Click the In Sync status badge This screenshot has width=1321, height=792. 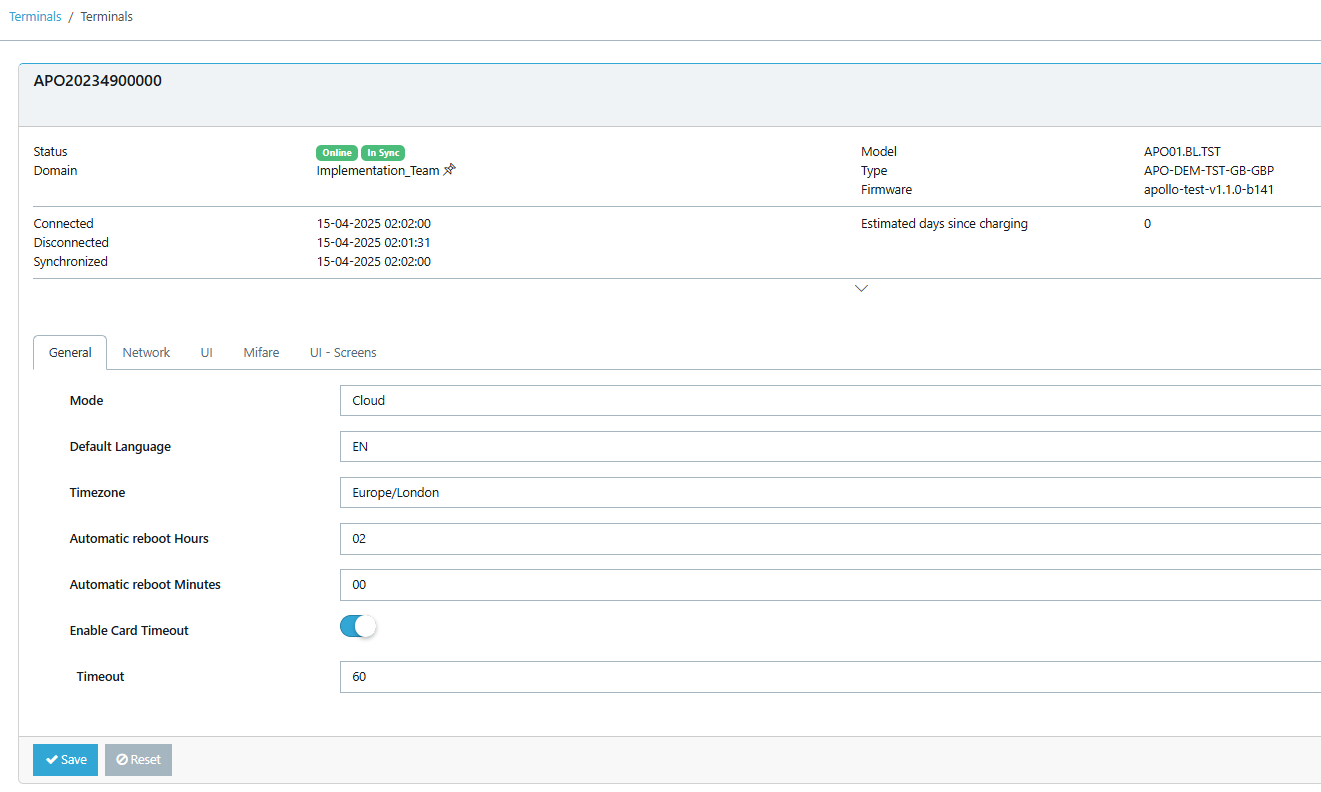point(383,152)
